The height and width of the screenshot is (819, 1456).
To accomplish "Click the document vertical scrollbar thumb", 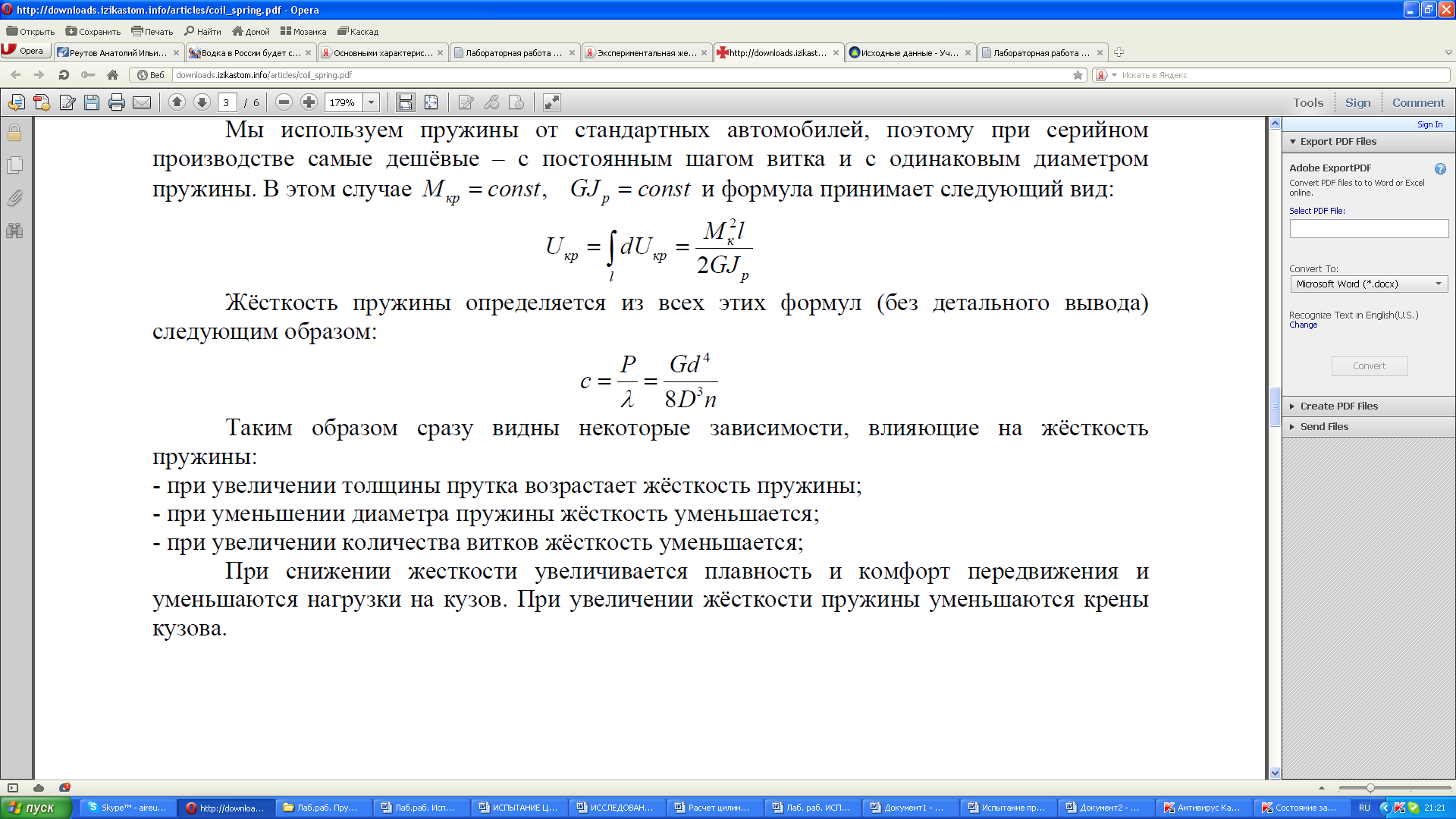I will click(x=1275, y=408).
